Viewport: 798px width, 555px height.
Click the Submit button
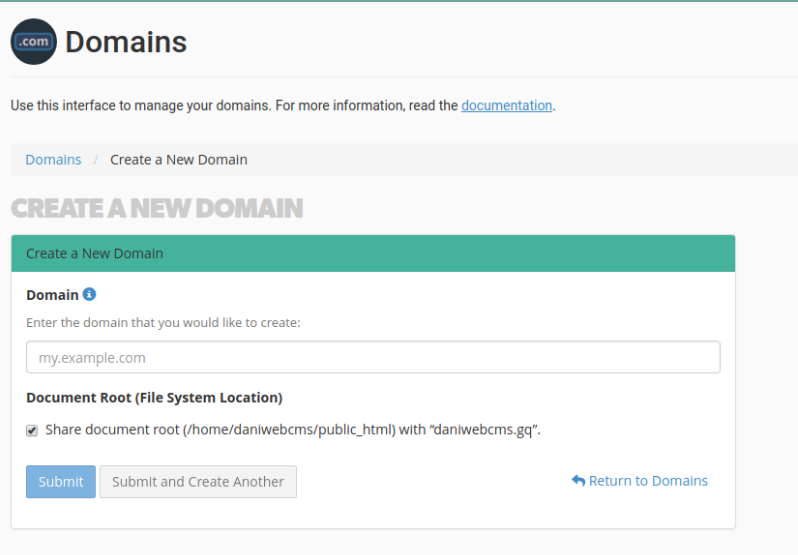point(61,481)
